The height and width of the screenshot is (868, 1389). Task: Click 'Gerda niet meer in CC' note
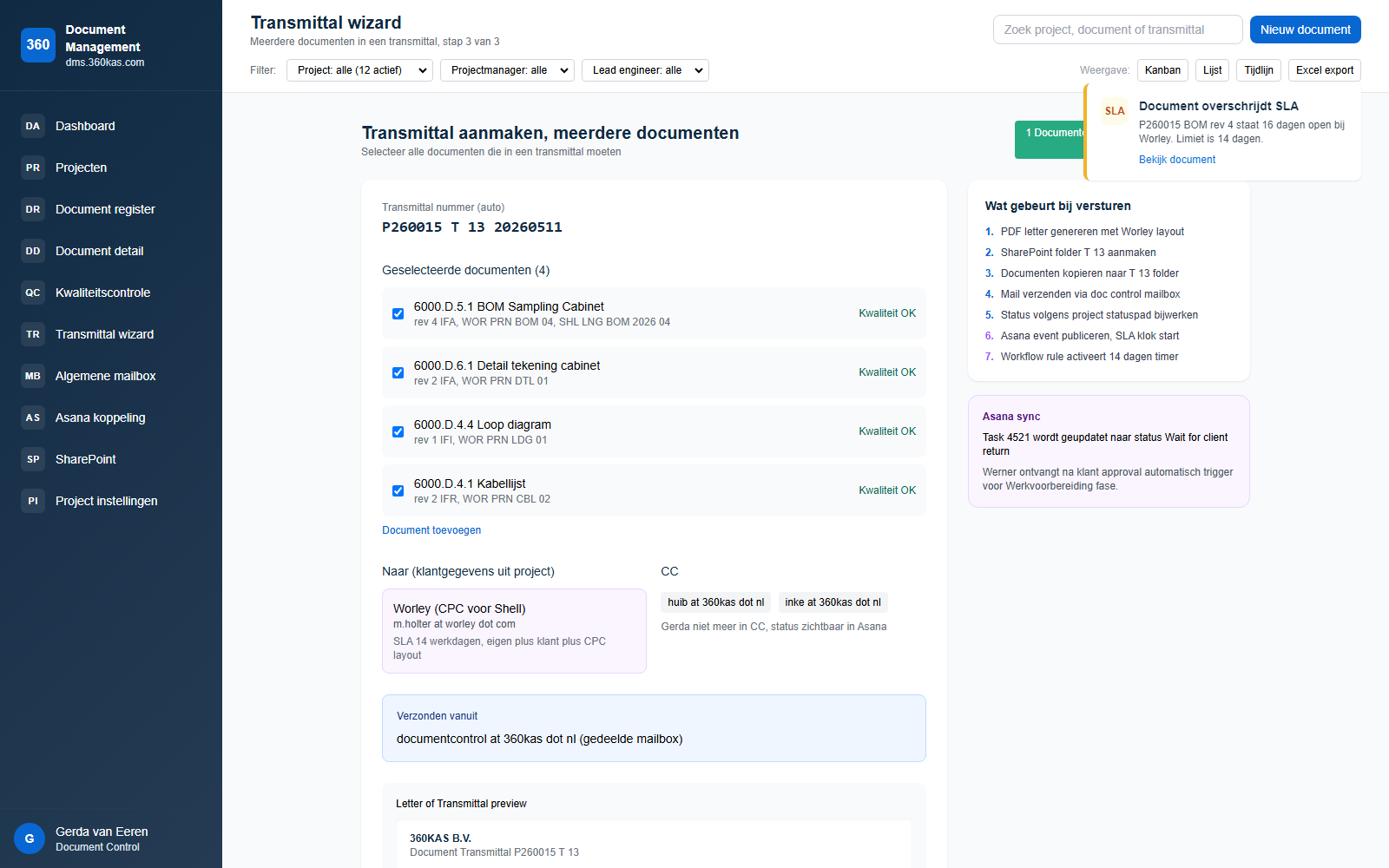point(773,627)
